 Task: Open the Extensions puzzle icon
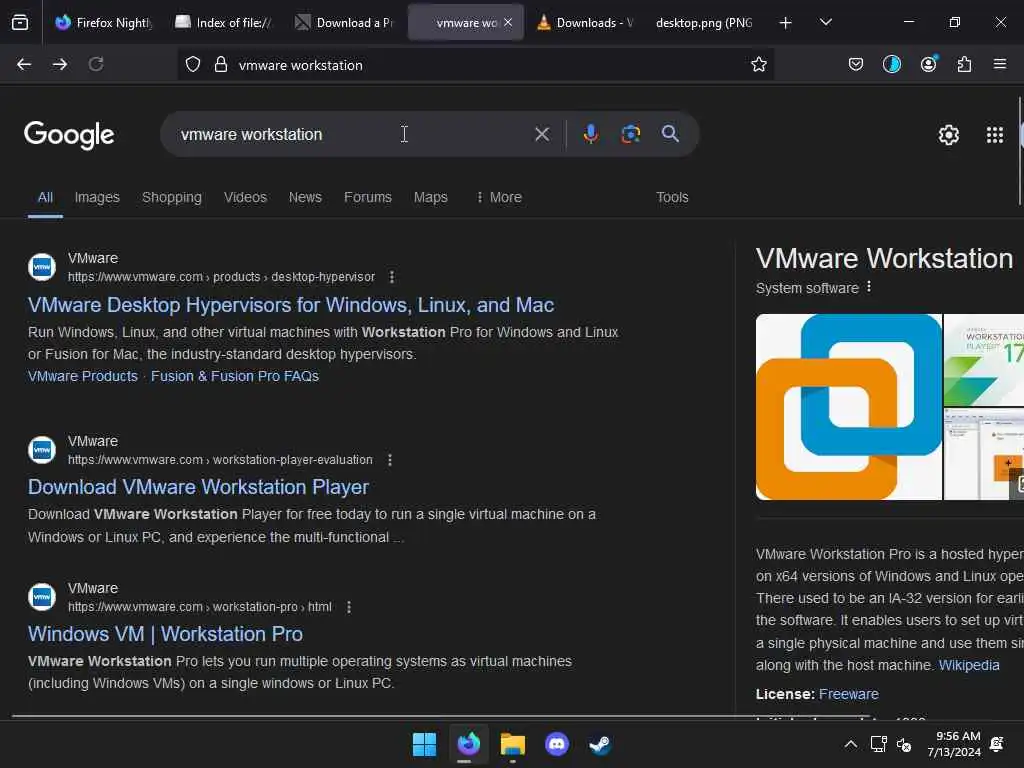[964, 64]
